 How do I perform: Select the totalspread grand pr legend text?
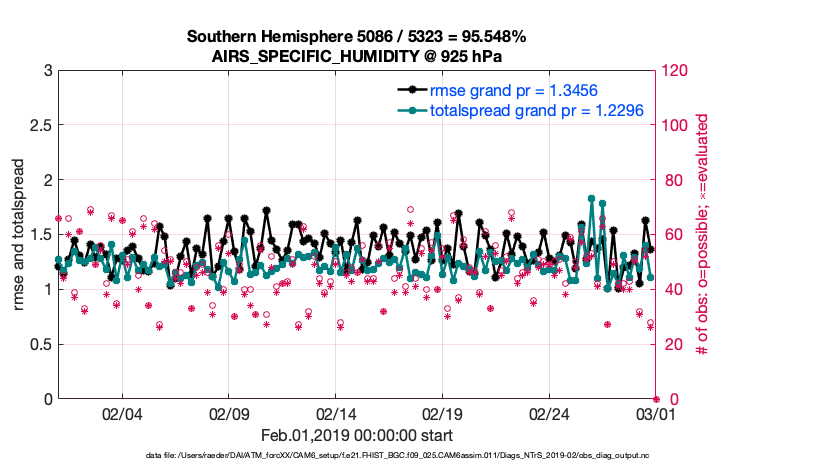(x=536, y=110)
